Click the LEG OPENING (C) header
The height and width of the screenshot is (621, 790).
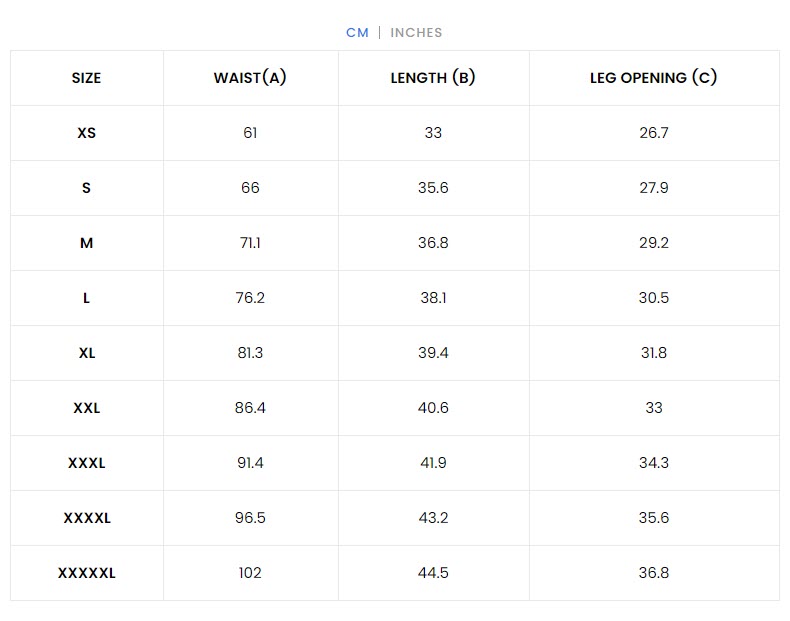[x=653, y=78]
